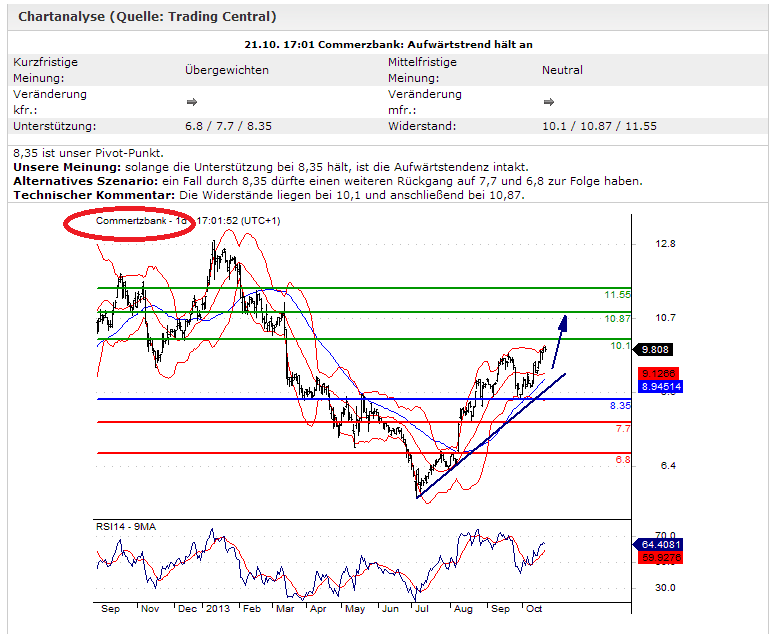Click the 'Veränderung kfr.:' label
770x634 pixels.
pos(50,102)
